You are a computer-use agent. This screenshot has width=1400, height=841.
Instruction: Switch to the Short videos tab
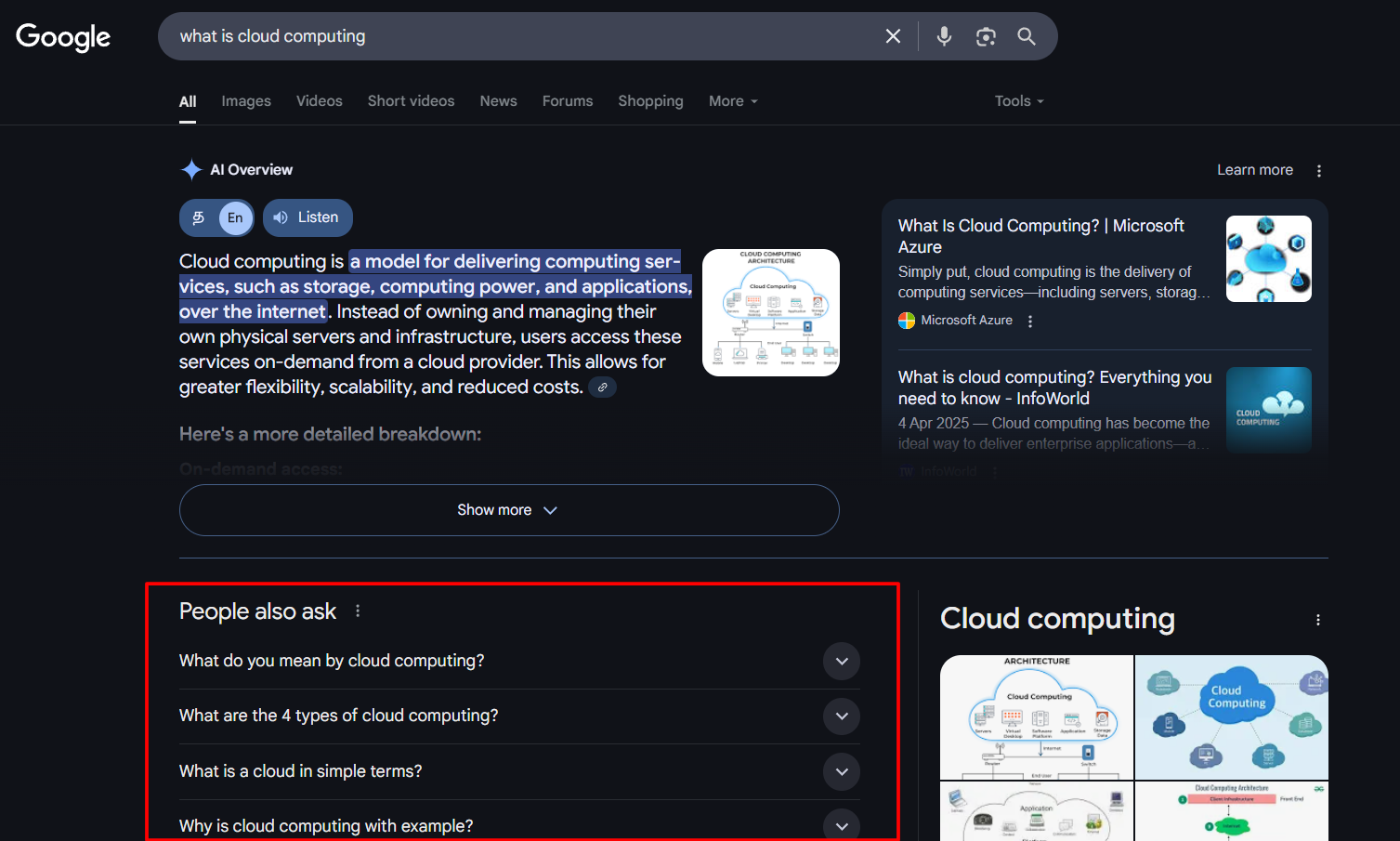(411, 101)
